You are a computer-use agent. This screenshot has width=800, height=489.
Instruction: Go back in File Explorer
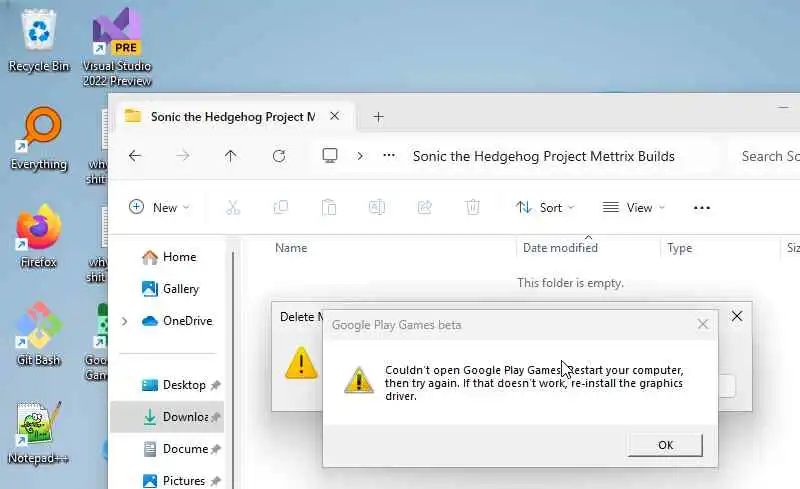135,156
